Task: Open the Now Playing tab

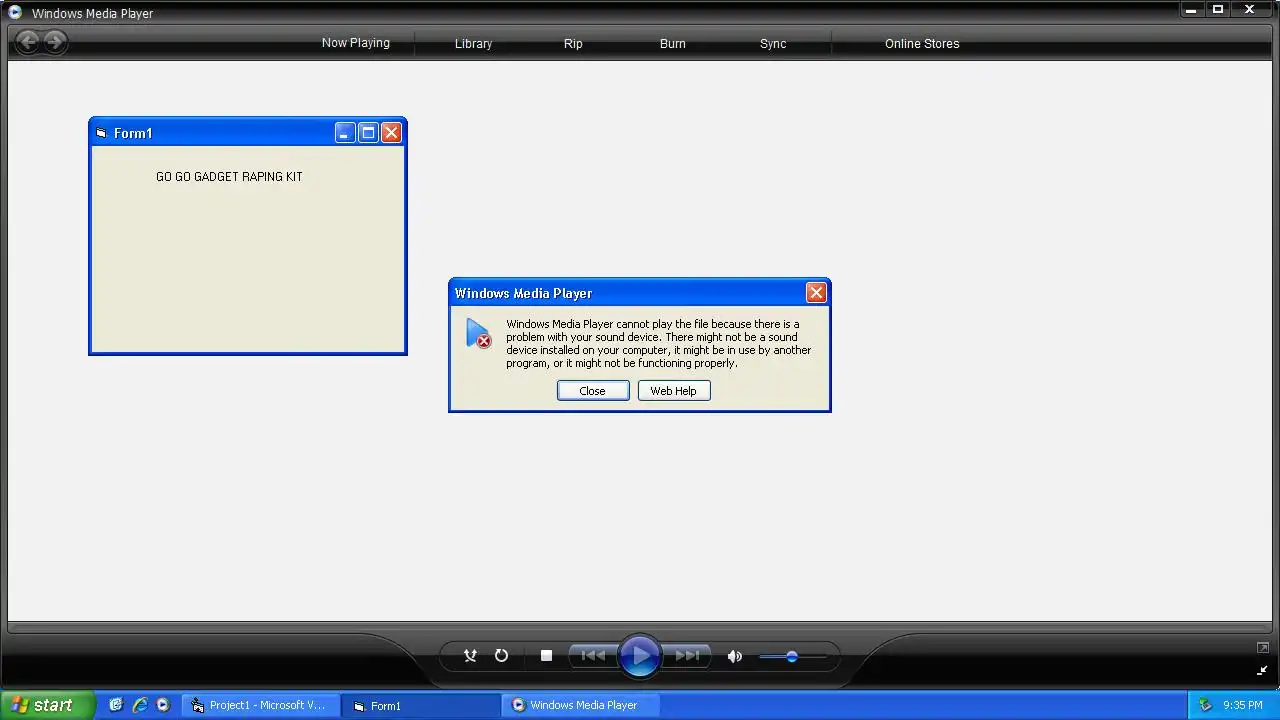Action: 356,43
